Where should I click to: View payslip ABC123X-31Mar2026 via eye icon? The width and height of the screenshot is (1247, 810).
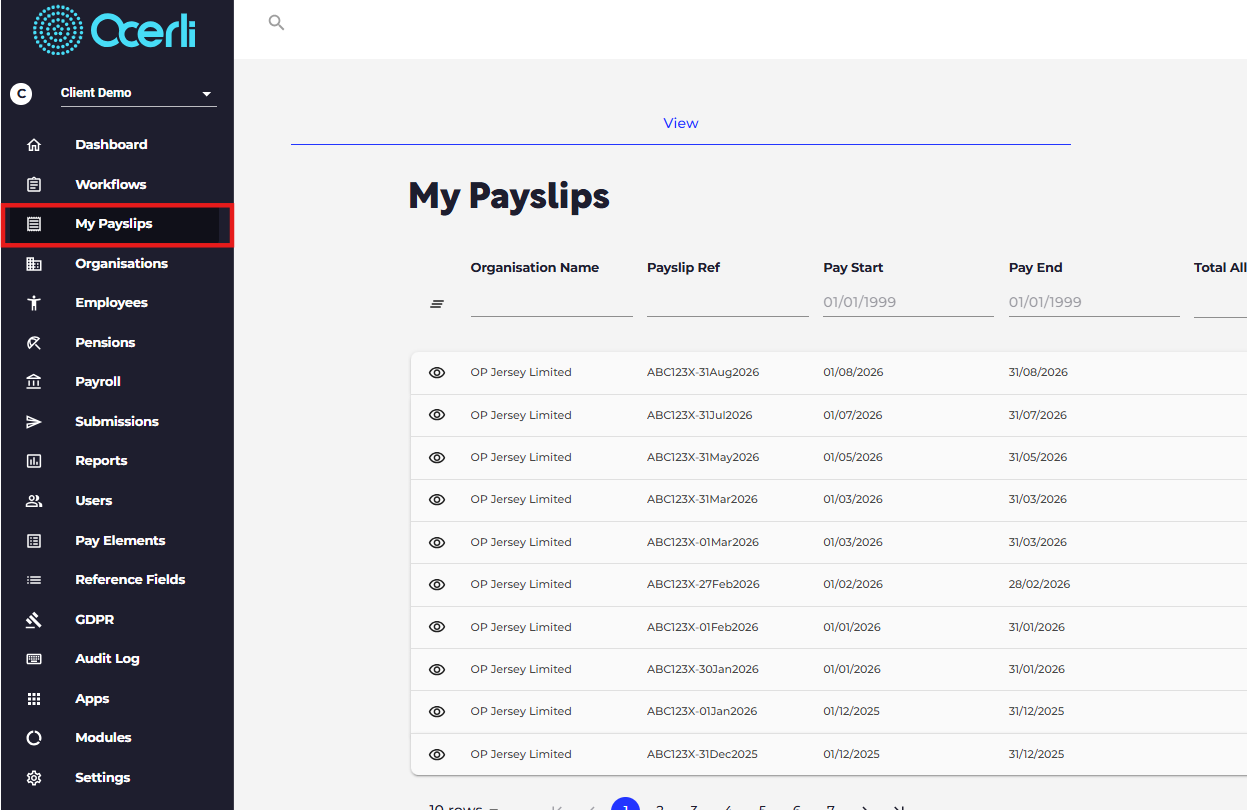(x=437, y=499)
